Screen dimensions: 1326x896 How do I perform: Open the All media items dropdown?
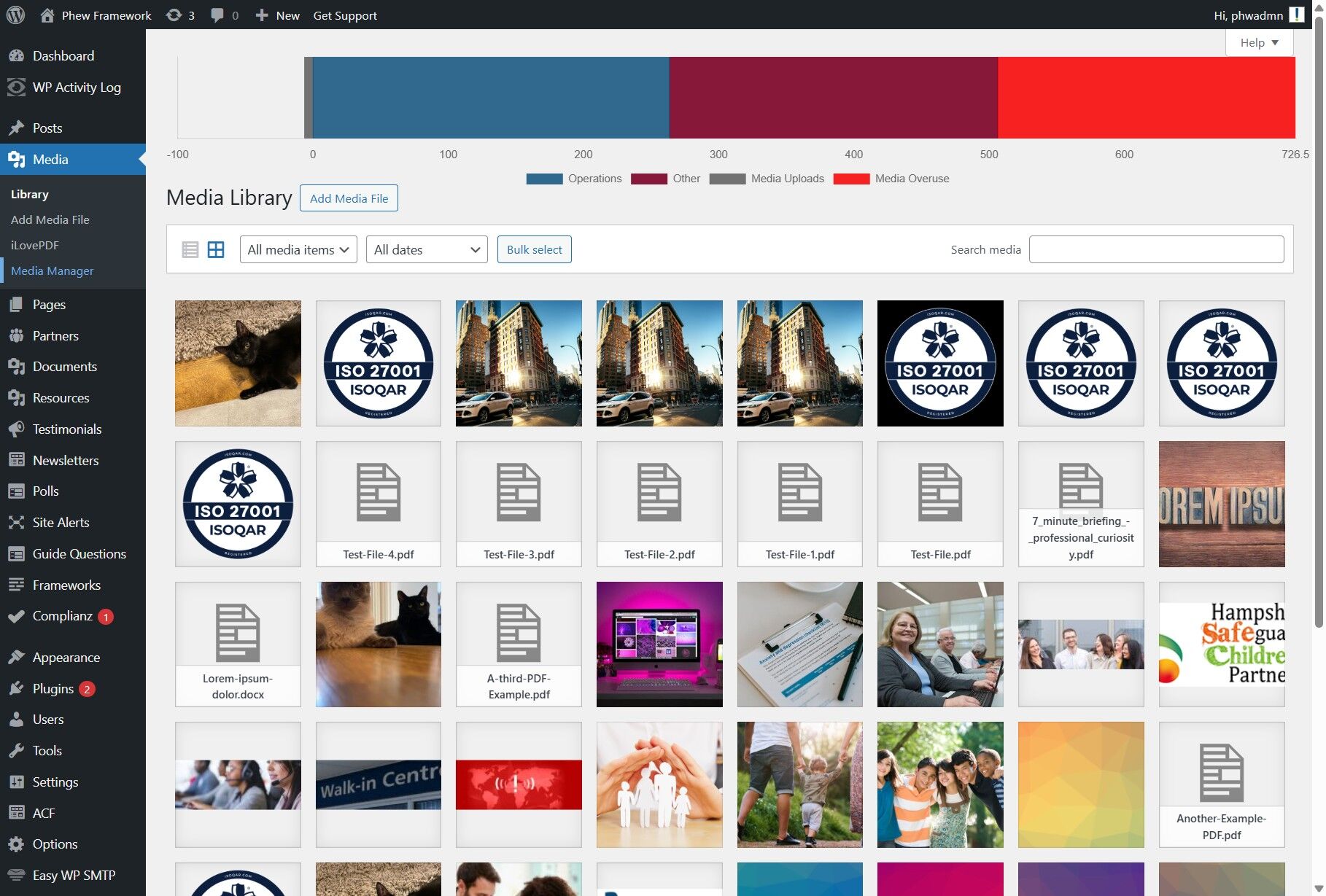[298, 250]
